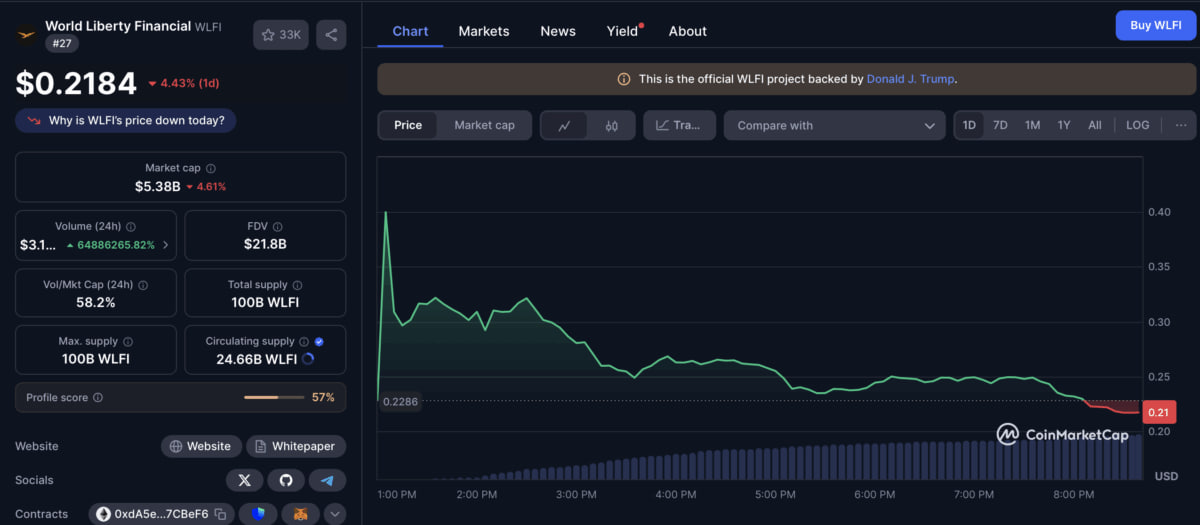Click the Buy WLFI button
Image resolution: width=1200 pixels, height=525 pixels.
click(1155, 26)
